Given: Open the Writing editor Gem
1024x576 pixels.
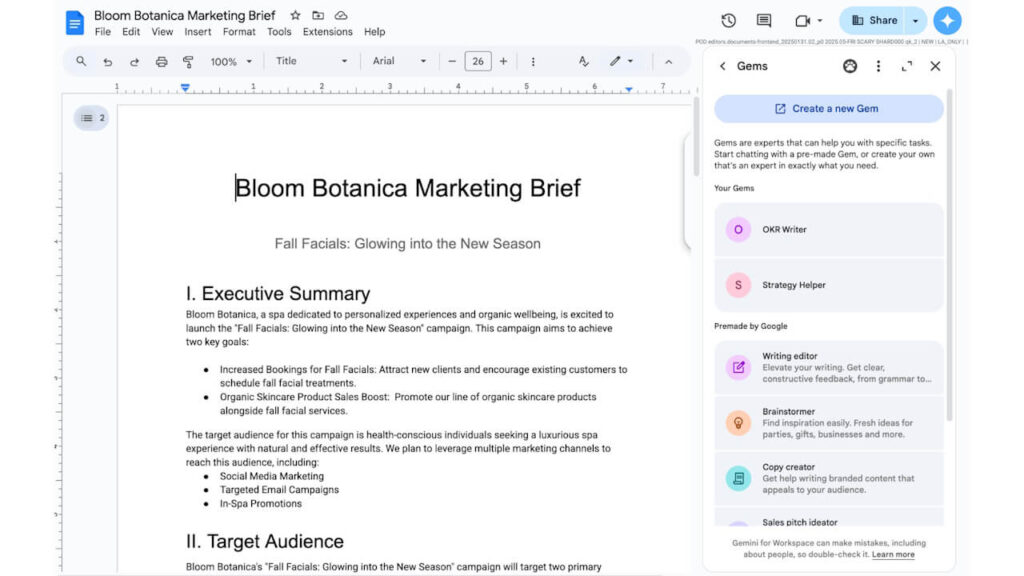Looking at the screenshot, I should click(828, 368).
